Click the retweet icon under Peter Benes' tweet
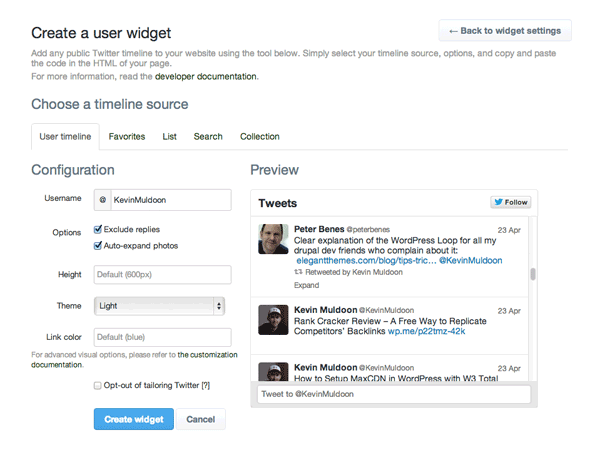Screen dimensions: 600x450 tap(298, 272)
